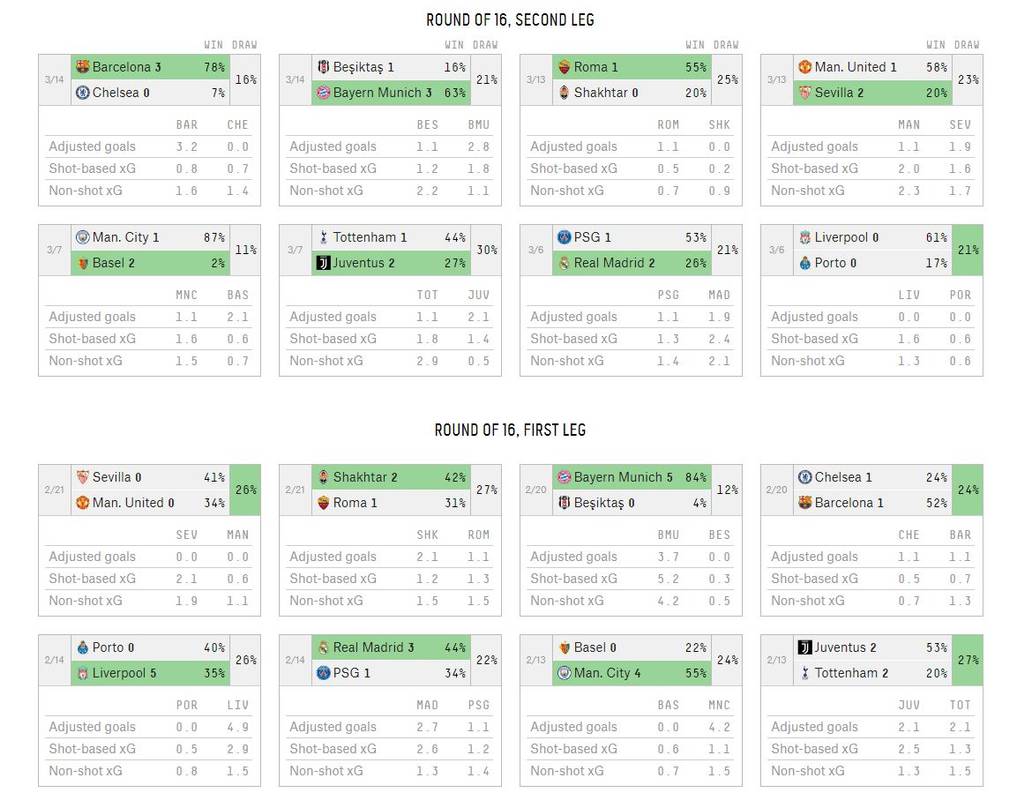Click the 21% draw cell for second-leg Liverpool–Porto
Image resolution: width=1024 pixels, height=812 pixels.
pos(968,250)
